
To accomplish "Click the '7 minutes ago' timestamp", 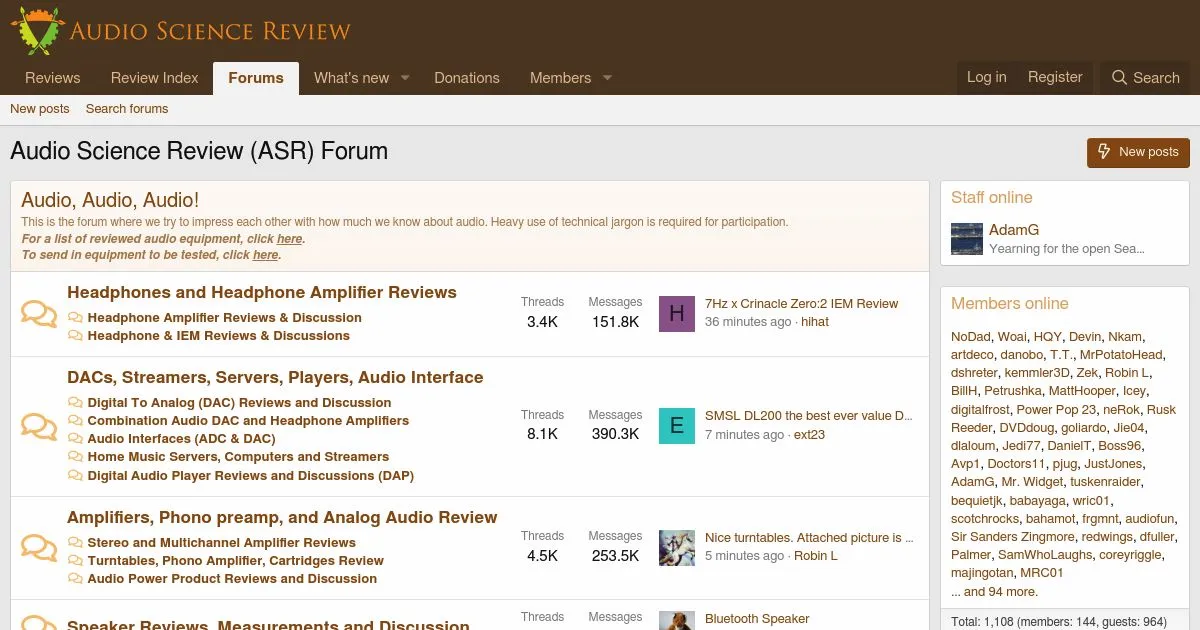I will tap(744, 435).
